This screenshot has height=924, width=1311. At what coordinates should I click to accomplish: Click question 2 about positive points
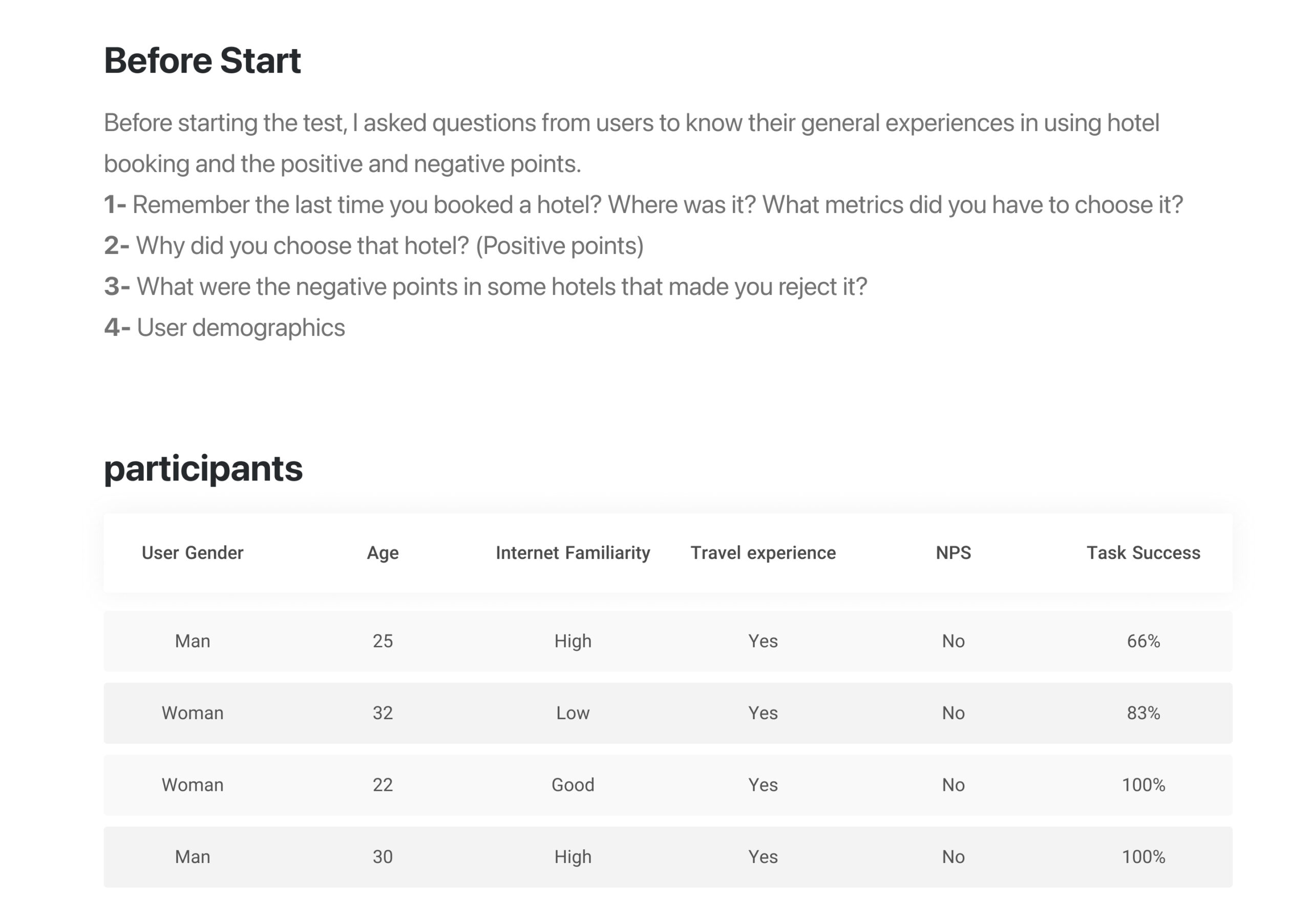(374, 245)
